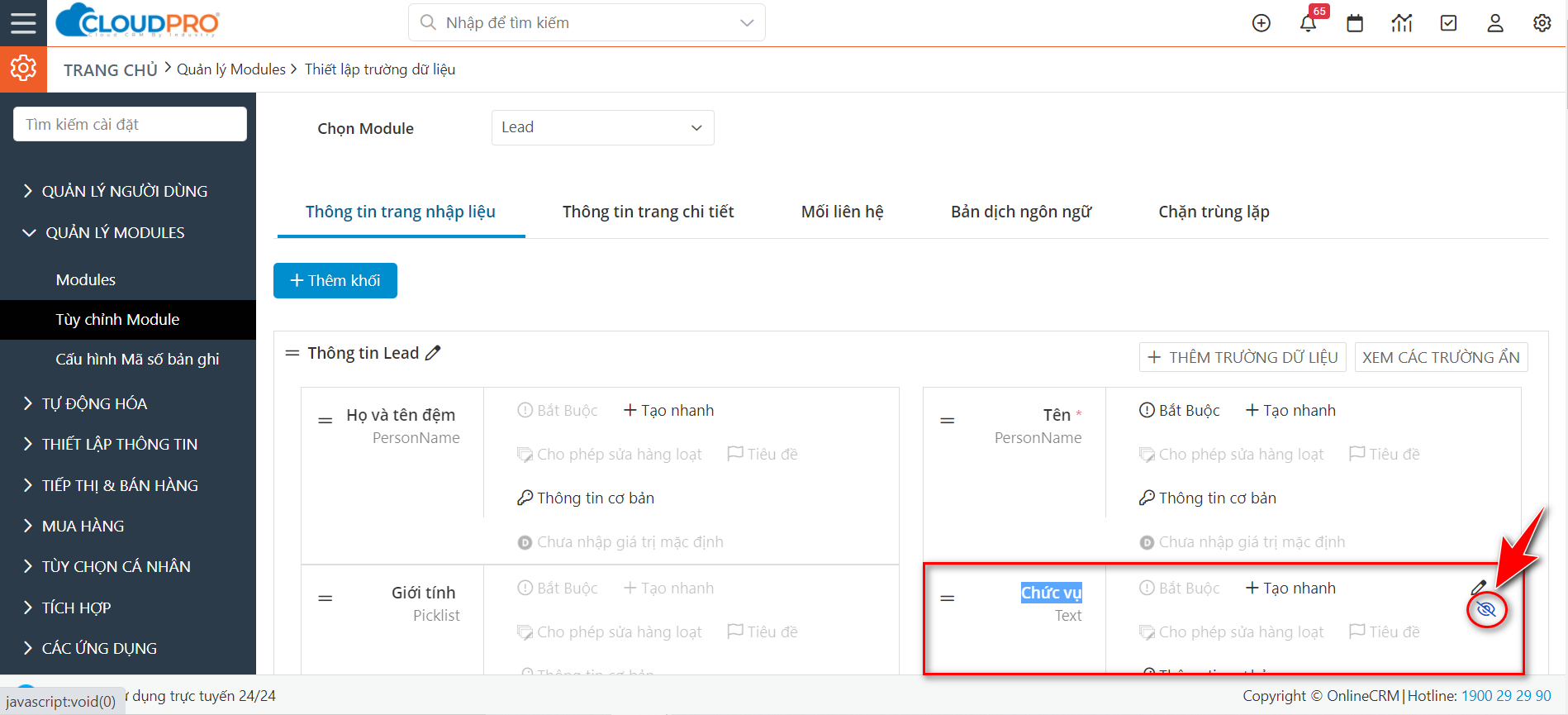Open the global search dropdown arrow
Image resolution: width=1568 pixels, height=715 pixels.
click(x=747, y=23)
